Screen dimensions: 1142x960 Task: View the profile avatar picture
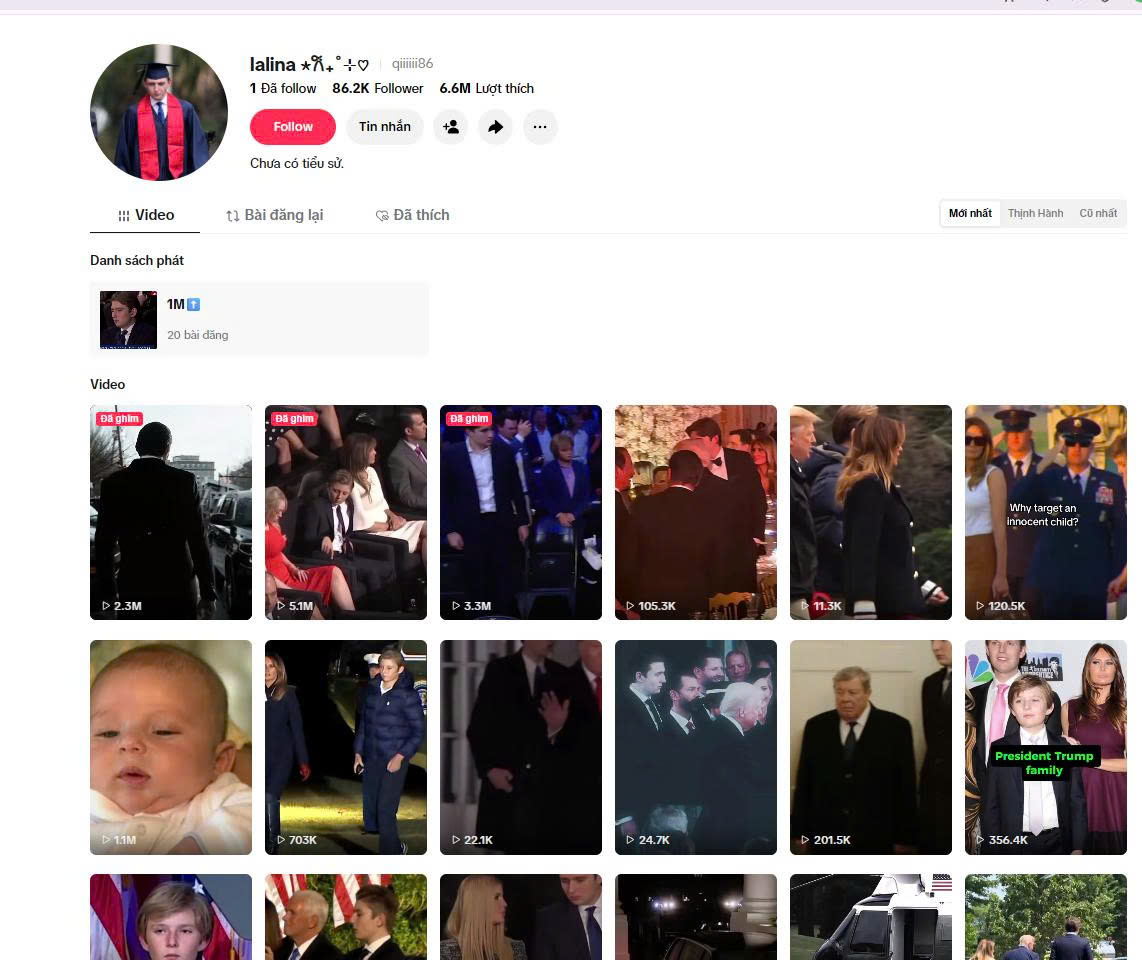[x=159, y=112]
